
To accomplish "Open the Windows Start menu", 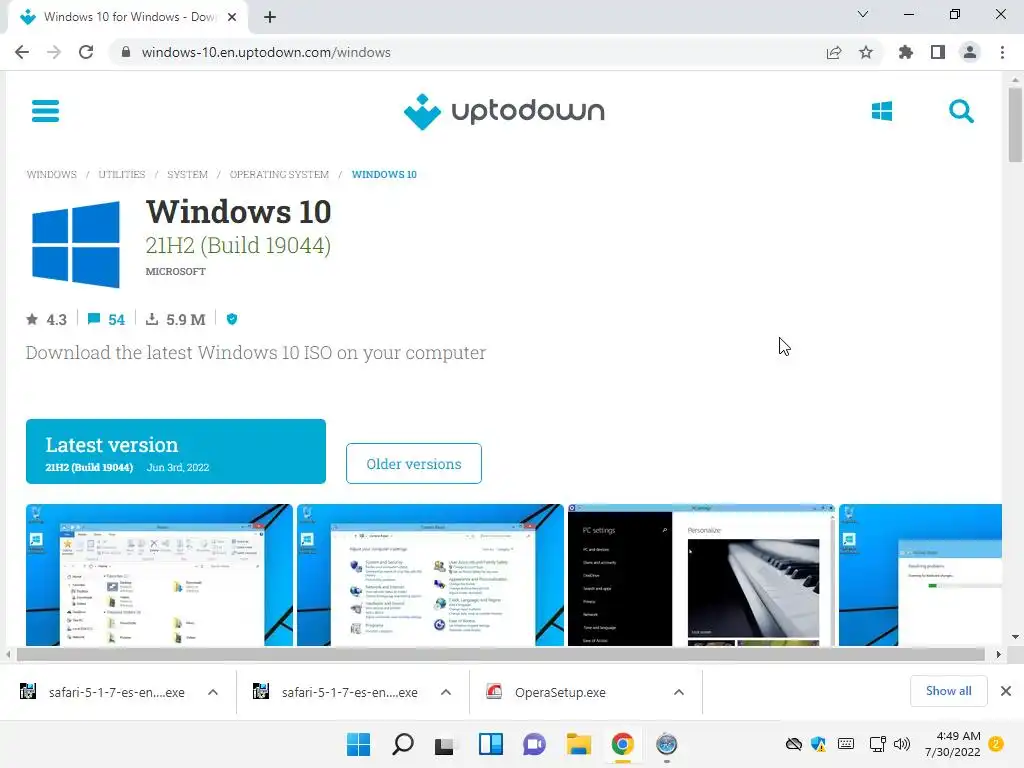I will pos(359,744).
